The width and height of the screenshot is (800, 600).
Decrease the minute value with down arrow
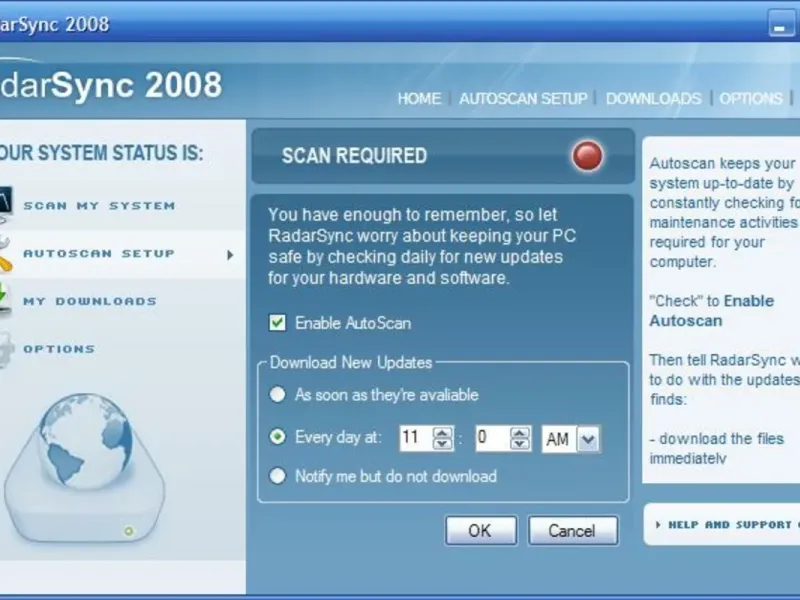coord(519,444)
